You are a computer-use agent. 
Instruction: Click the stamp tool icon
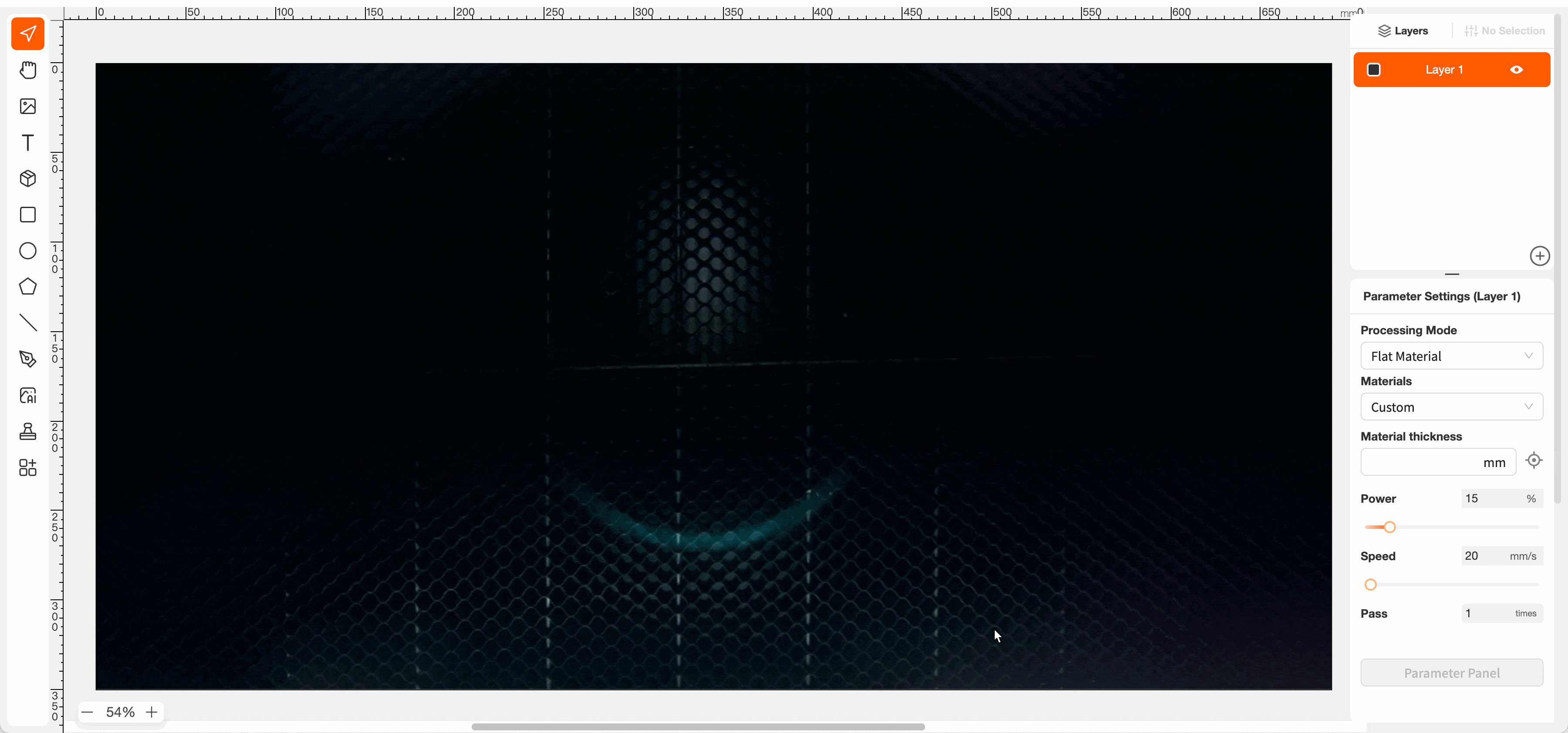click(27, 431)
